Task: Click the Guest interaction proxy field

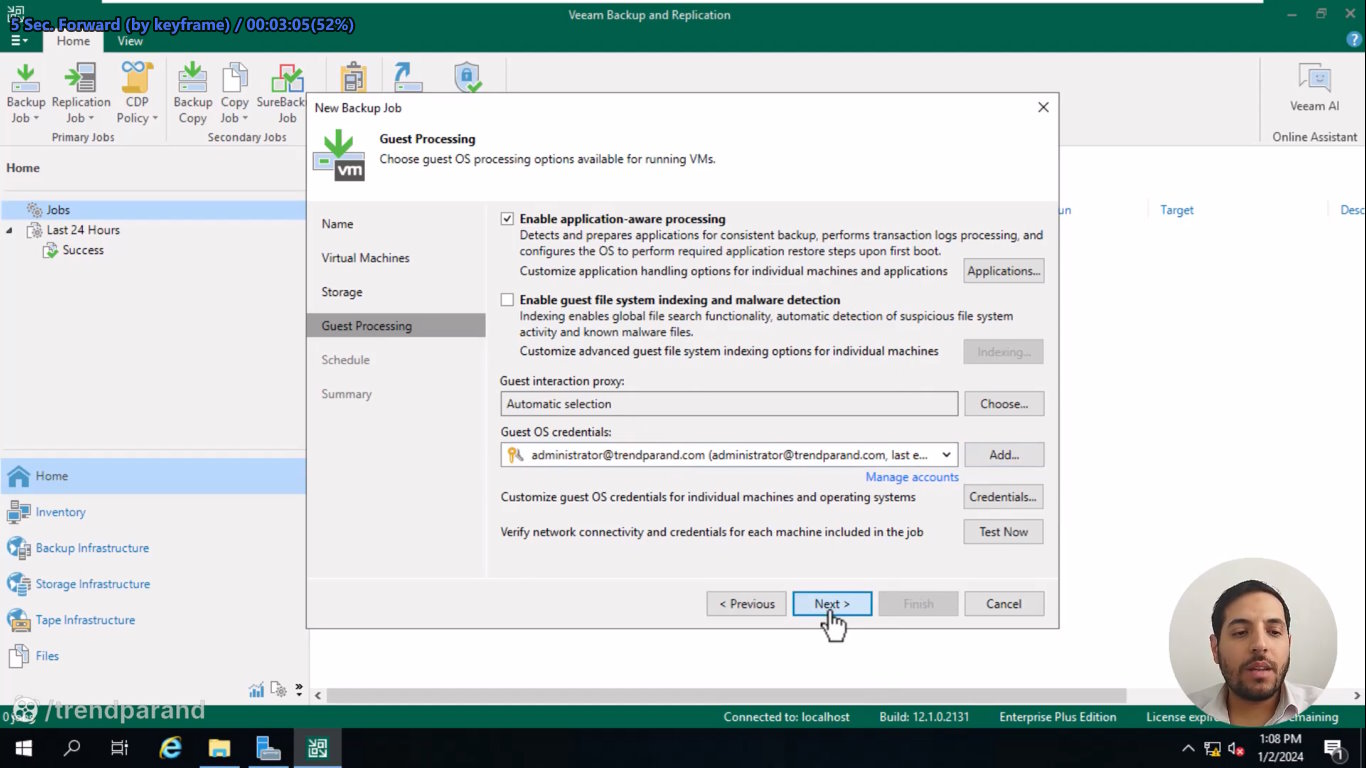Action: point(729,404)
